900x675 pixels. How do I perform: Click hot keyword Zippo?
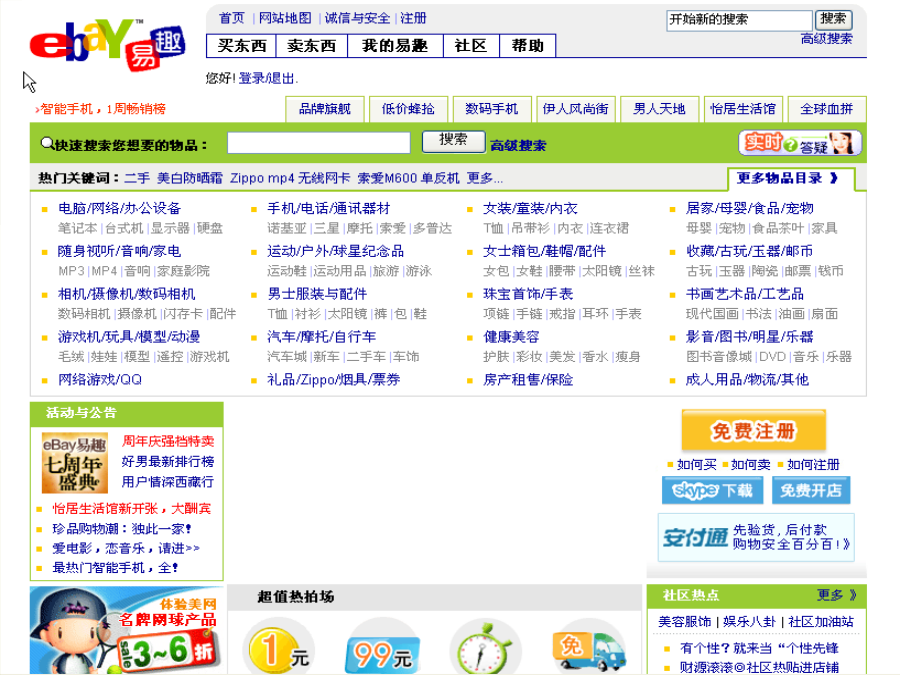click(247, 179)
